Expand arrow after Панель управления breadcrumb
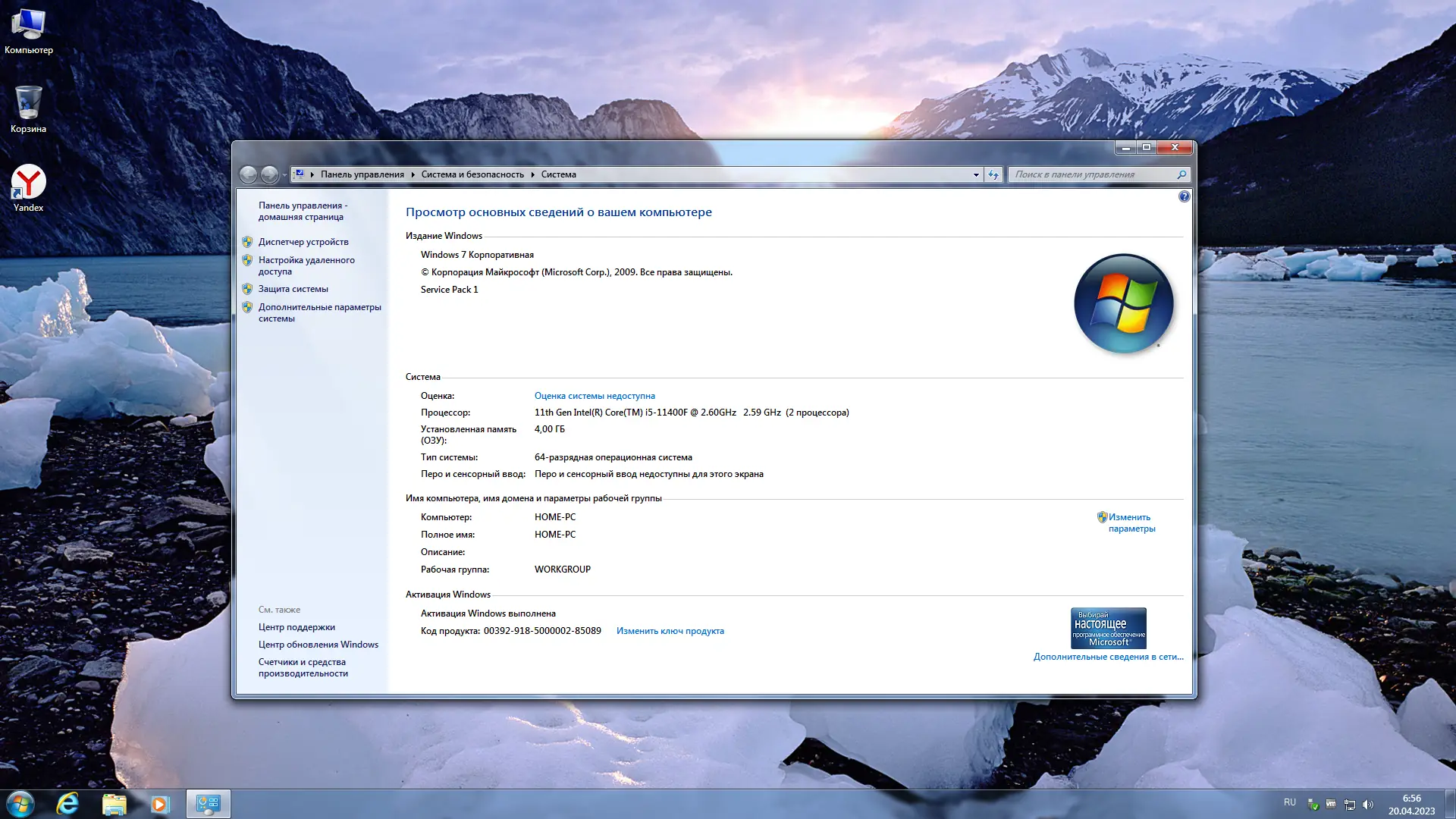Screen dimensions: 1456x819 pyautogui.click(x=413, y=174)
